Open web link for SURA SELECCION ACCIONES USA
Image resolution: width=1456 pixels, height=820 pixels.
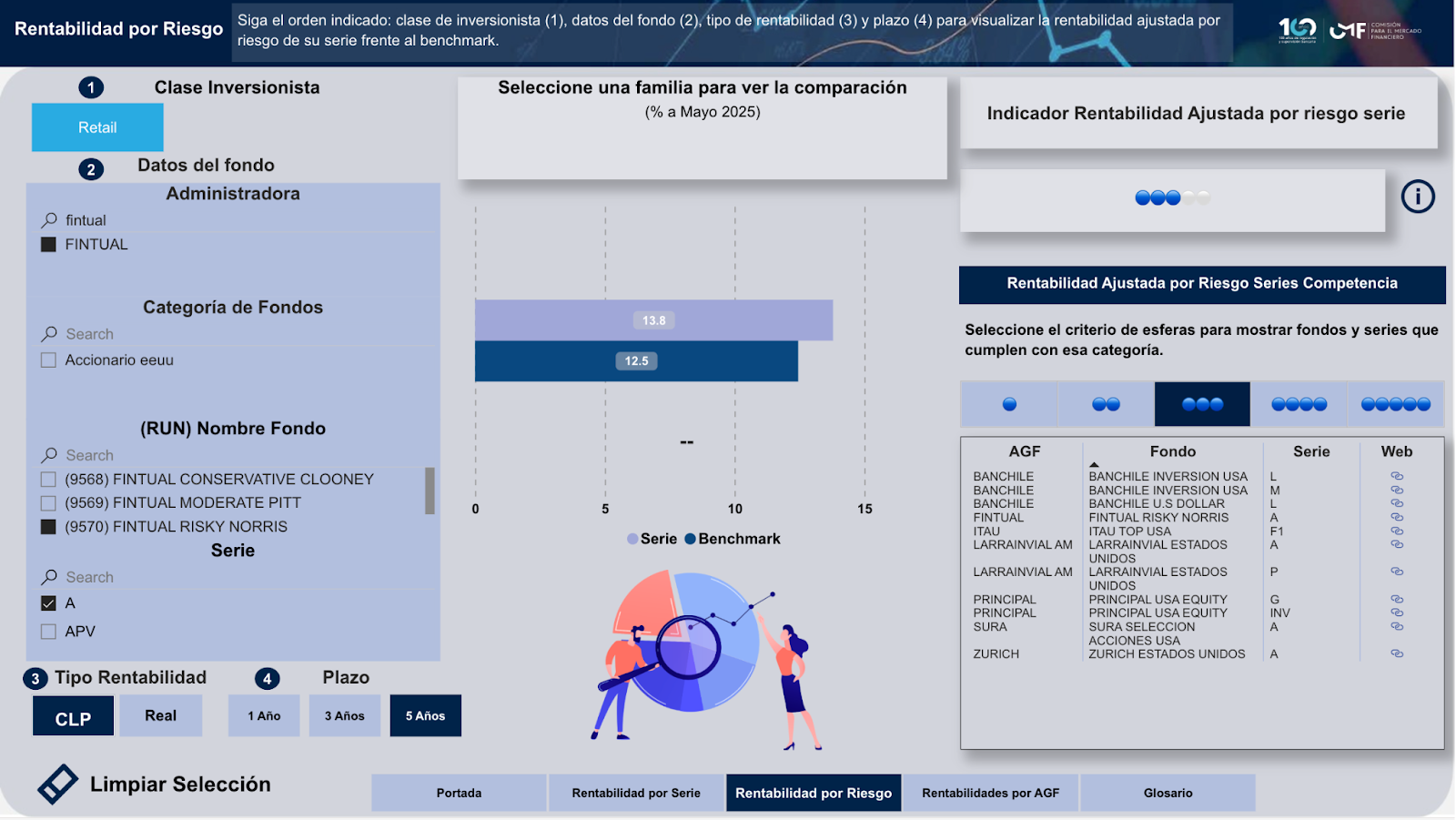tap(1397, 626)
